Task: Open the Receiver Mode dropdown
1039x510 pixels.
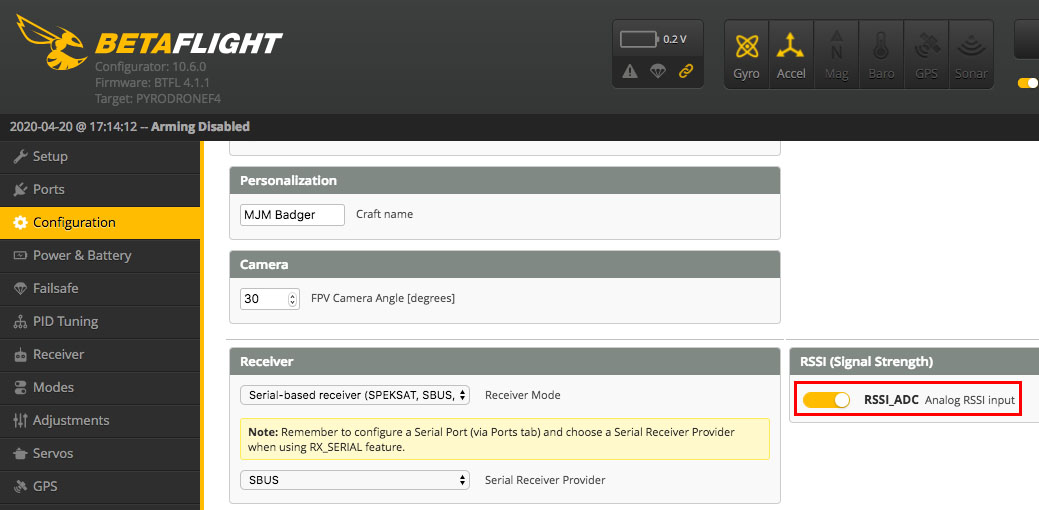Action: (x=355, y=395)
